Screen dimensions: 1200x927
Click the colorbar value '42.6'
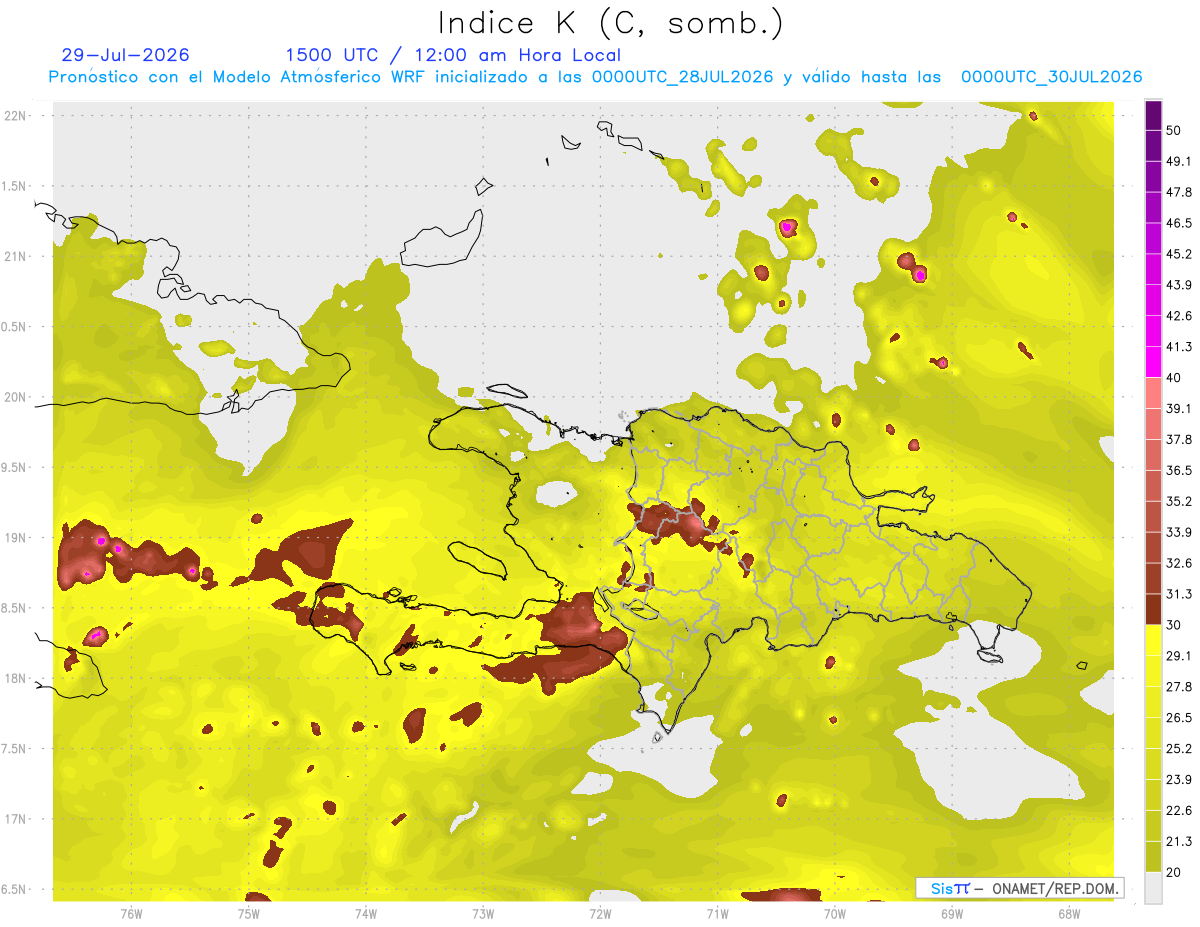coord(1178,316)
